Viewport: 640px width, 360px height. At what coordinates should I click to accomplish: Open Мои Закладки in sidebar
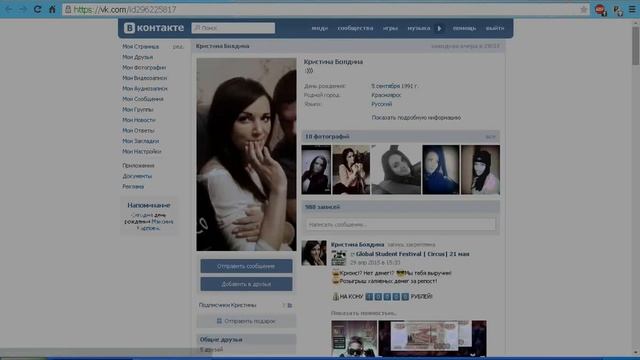click(140, 141)
